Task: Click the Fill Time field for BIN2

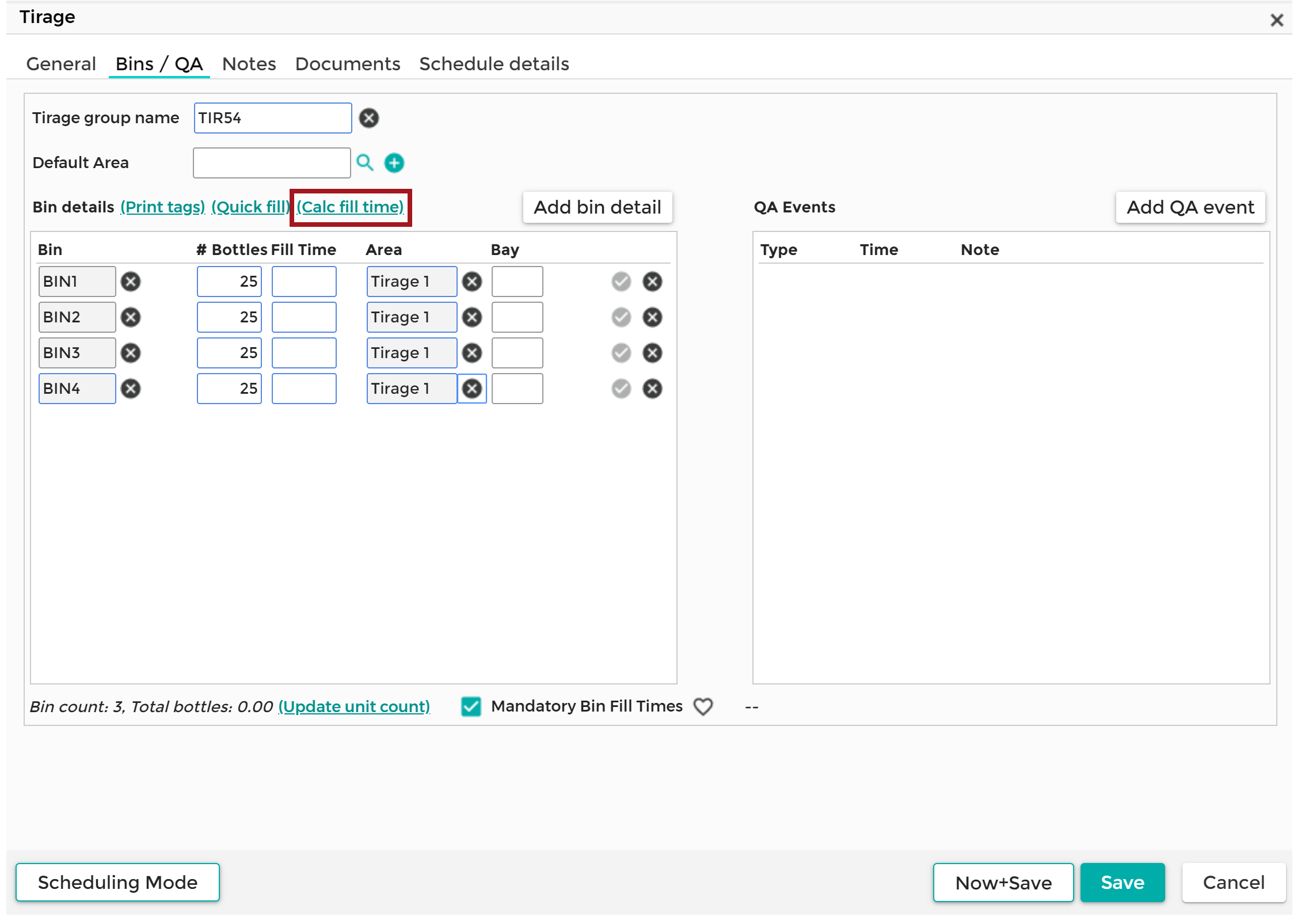Action: 304,317
